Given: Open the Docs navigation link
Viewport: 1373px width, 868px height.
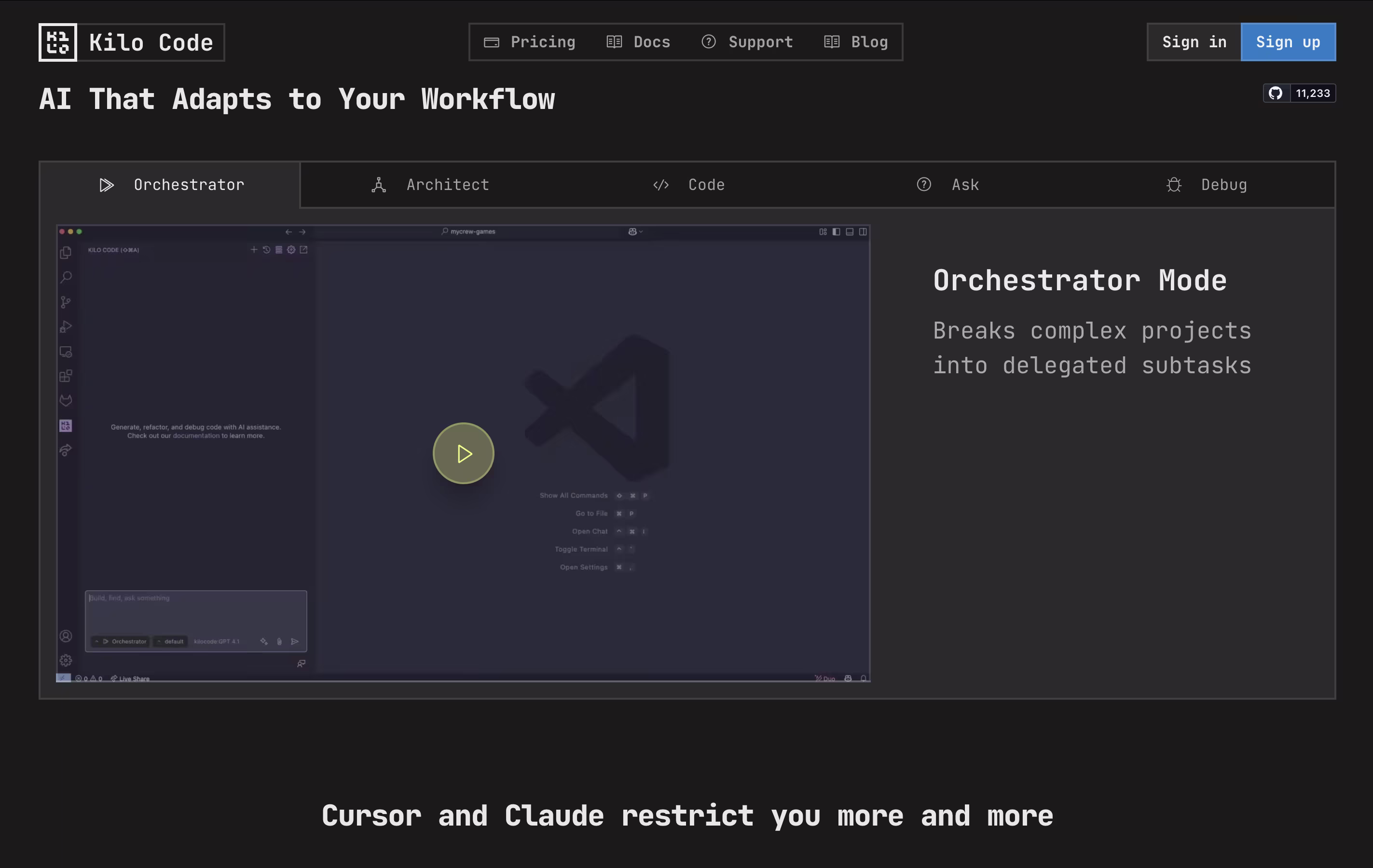Looking at the screenshot, I should tap(638, 42).
